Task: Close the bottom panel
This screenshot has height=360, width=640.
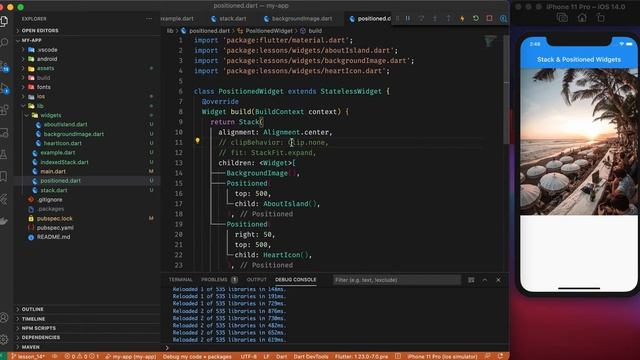Action: [498, 280]
